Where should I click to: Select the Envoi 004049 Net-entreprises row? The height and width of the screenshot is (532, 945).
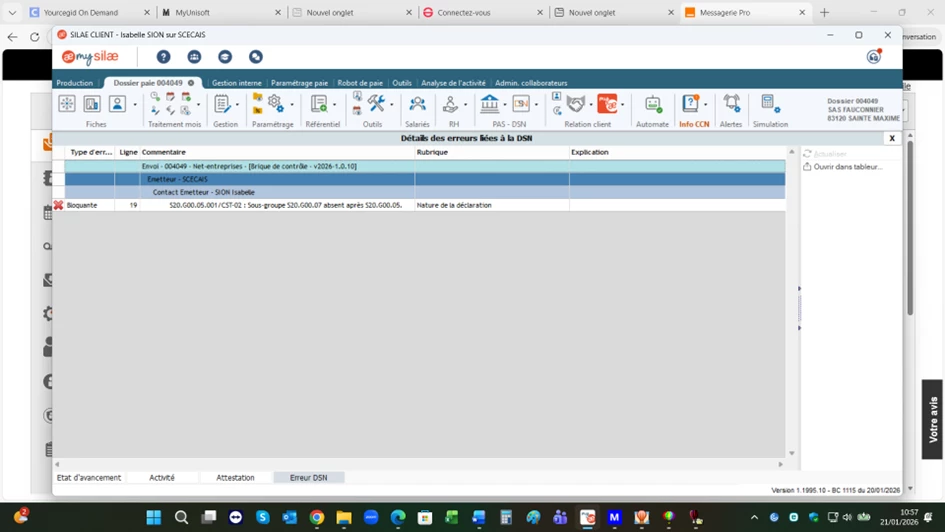click(x=425, y=166)
